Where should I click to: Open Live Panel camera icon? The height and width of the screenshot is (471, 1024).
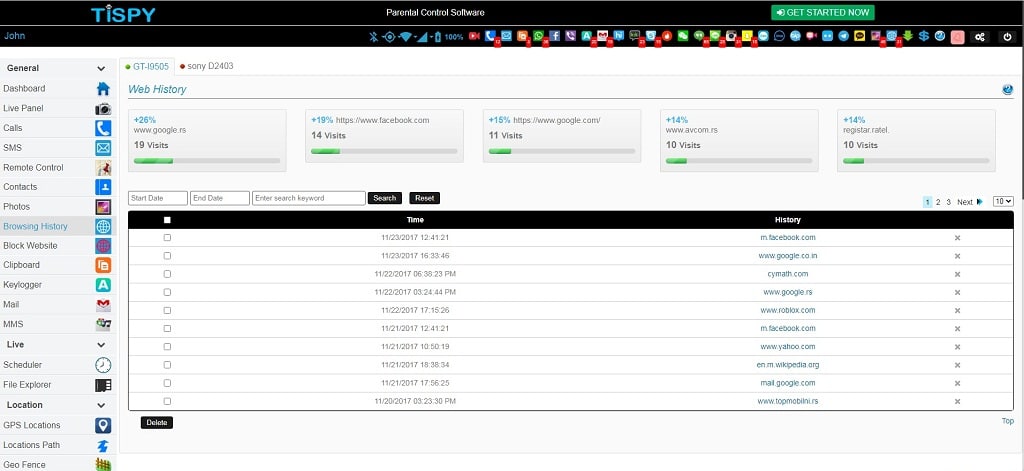point(103,108)
